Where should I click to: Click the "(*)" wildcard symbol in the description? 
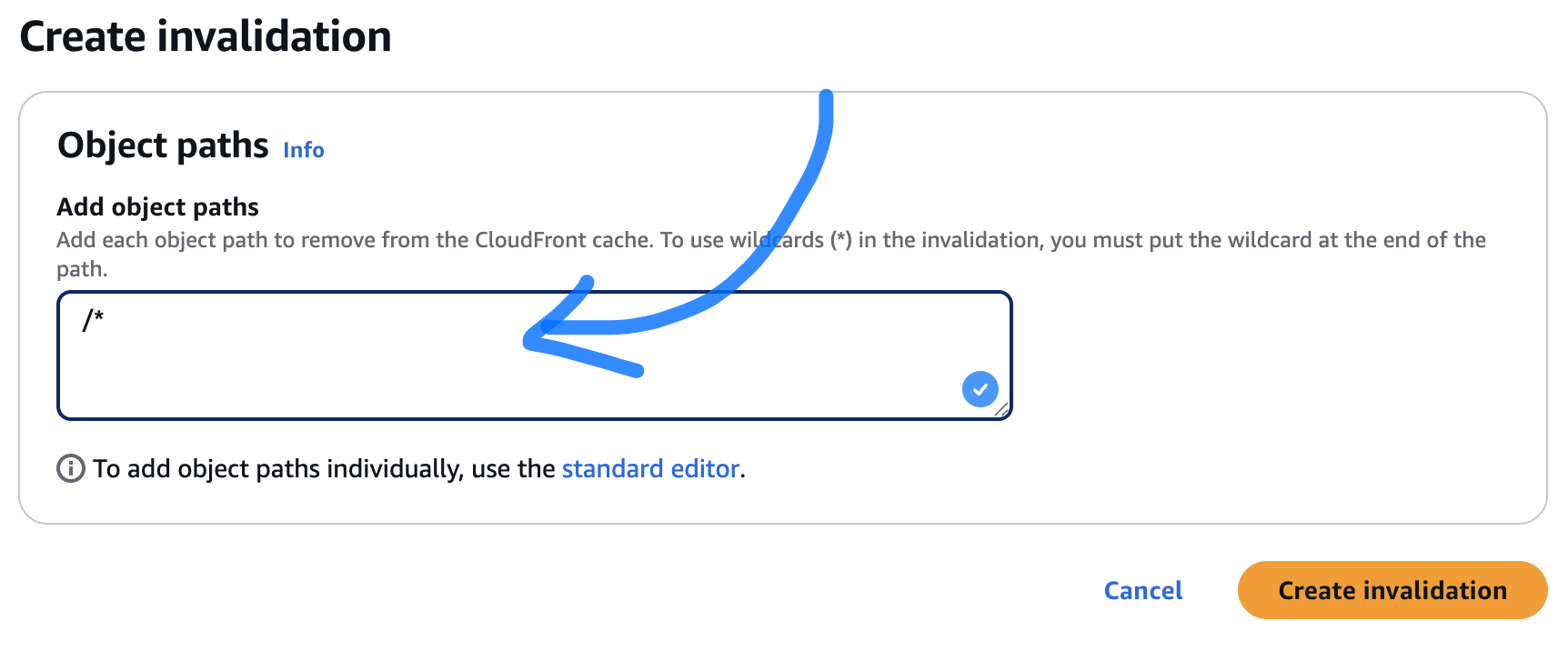coord(840,240)
